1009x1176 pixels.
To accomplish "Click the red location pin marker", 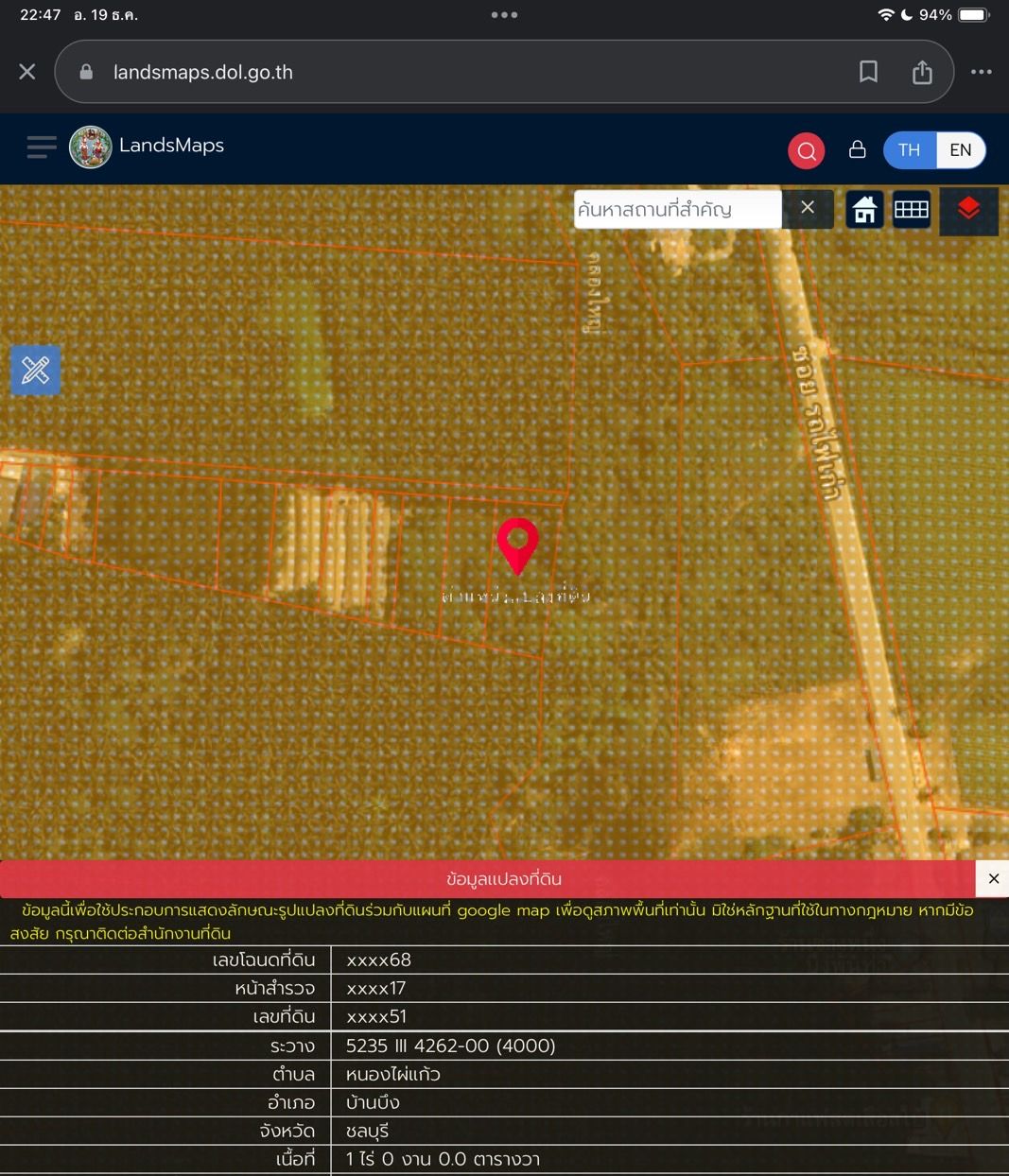I will (517, 545).
